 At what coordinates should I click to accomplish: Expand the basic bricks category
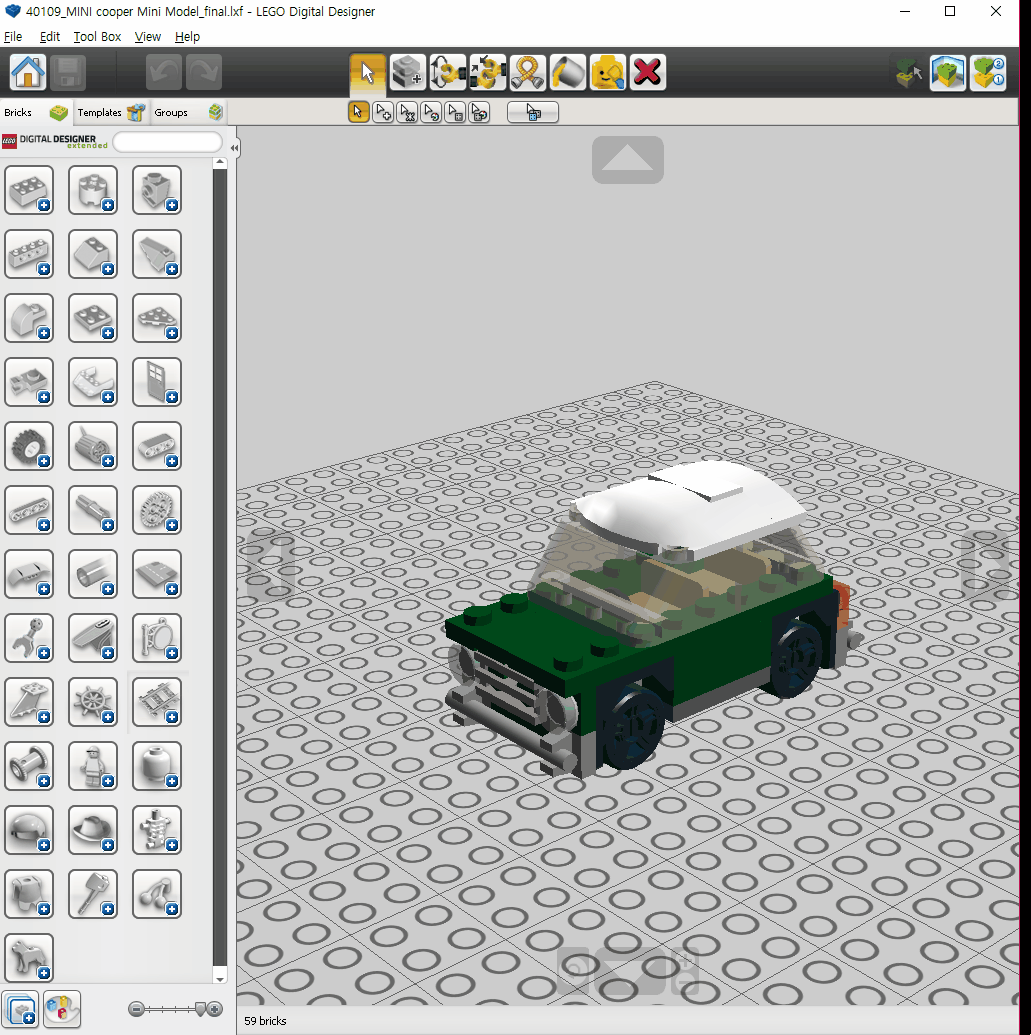pos(29,190)
